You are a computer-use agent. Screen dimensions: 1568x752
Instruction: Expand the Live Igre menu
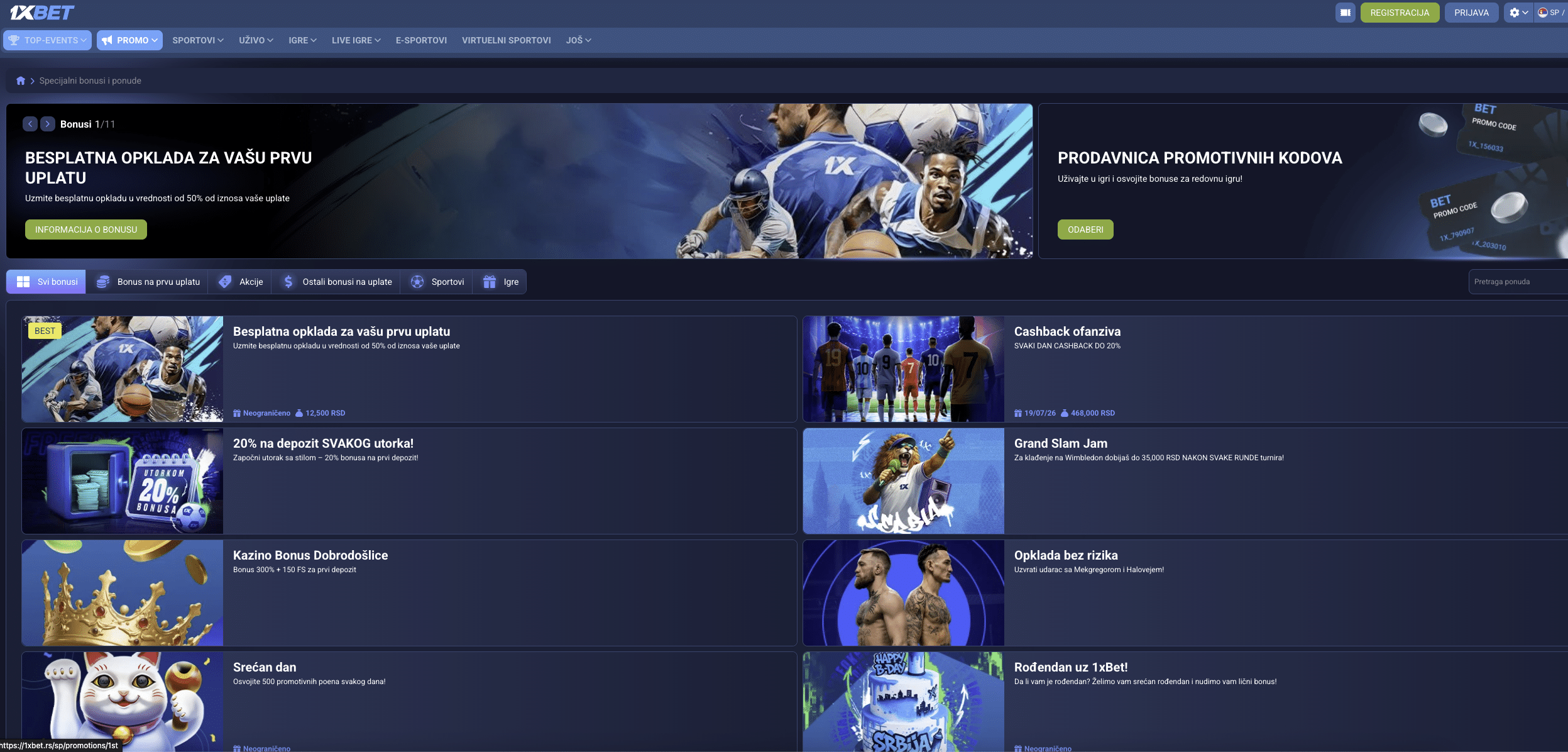356,40
